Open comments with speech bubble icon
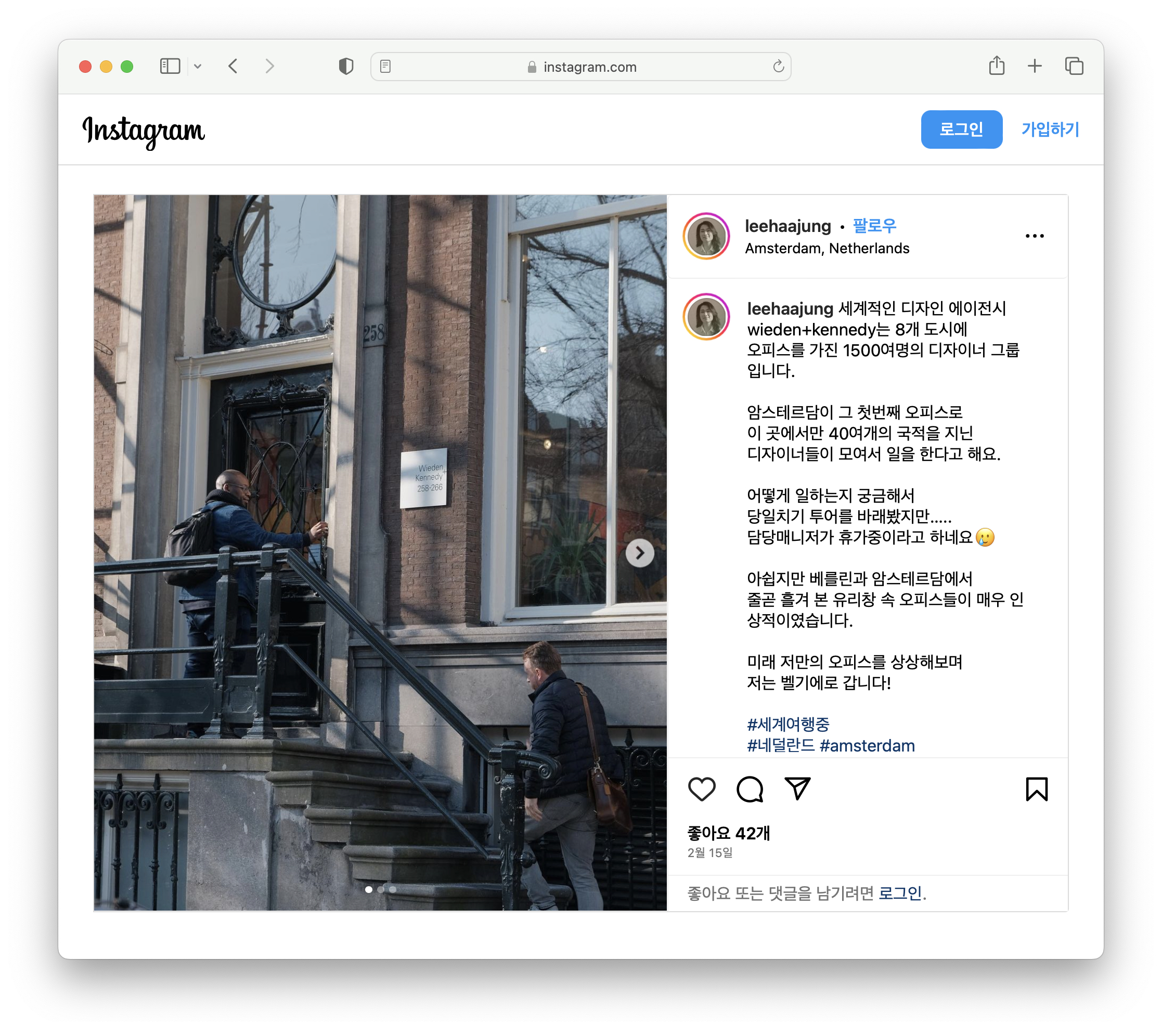 tap(749, 789)
